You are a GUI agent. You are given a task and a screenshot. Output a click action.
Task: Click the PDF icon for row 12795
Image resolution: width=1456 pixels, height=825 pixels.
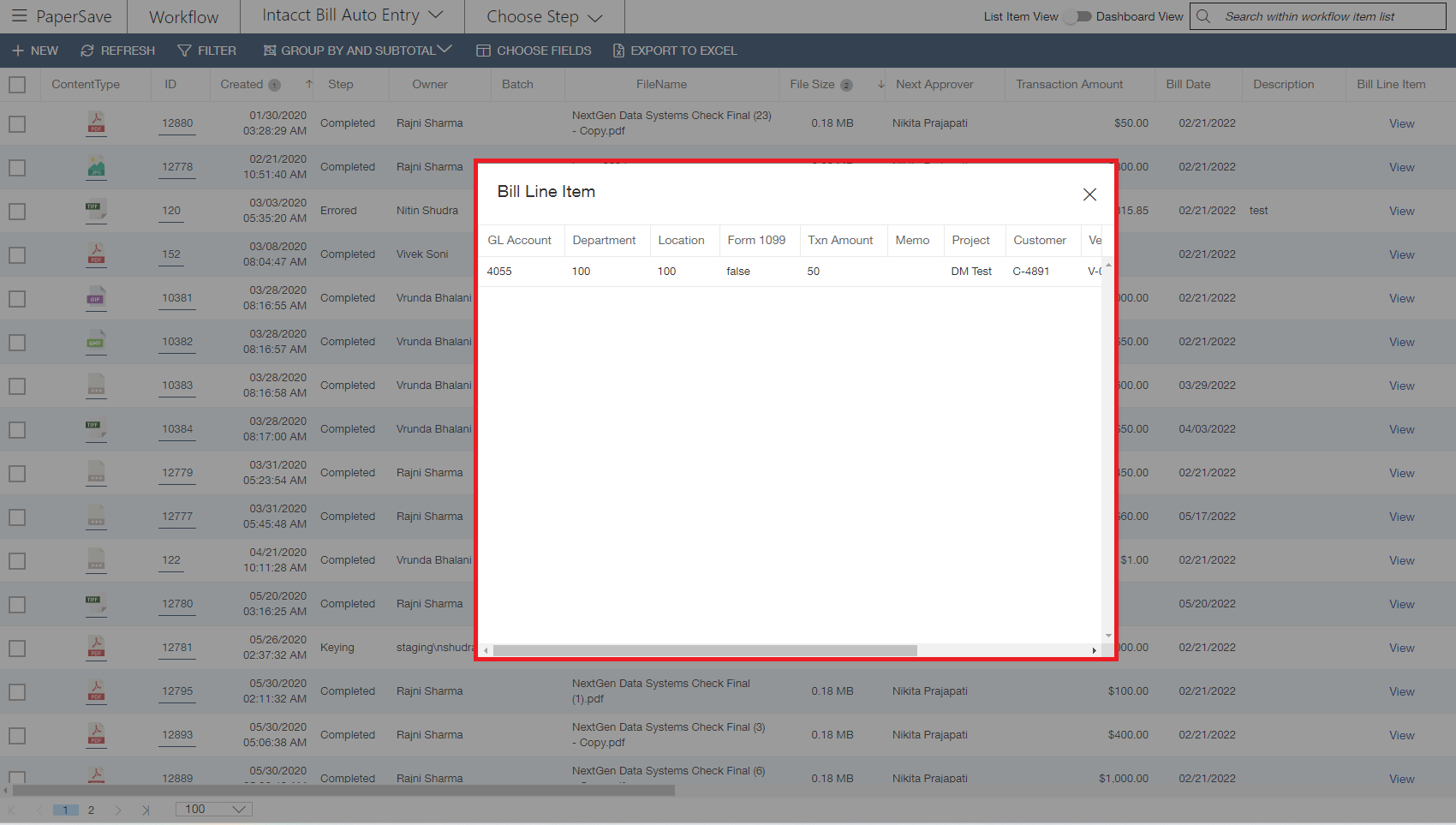[x=97, y=690]
